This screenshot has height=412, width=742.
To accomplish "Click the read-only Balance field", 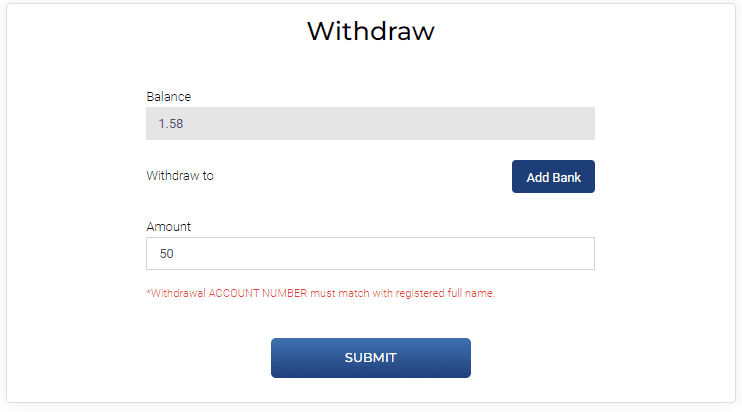I will pyautogui.click(x=370, y=123).
